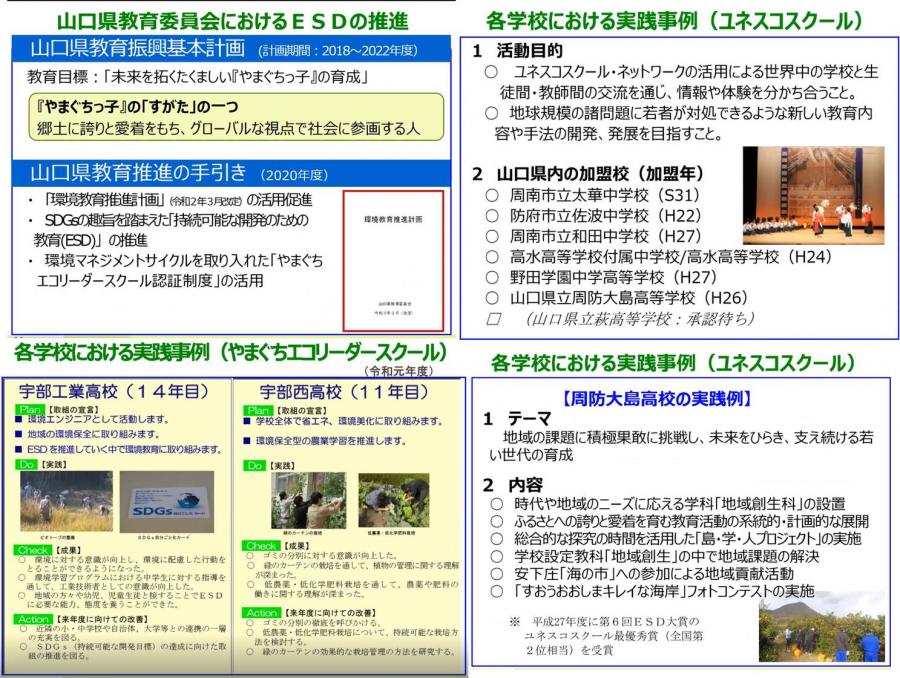Click the title 山口県教育委員会におけるＥＳＤの推進
This screenshot has width=900, height=678.
click(x=232, y=21)
